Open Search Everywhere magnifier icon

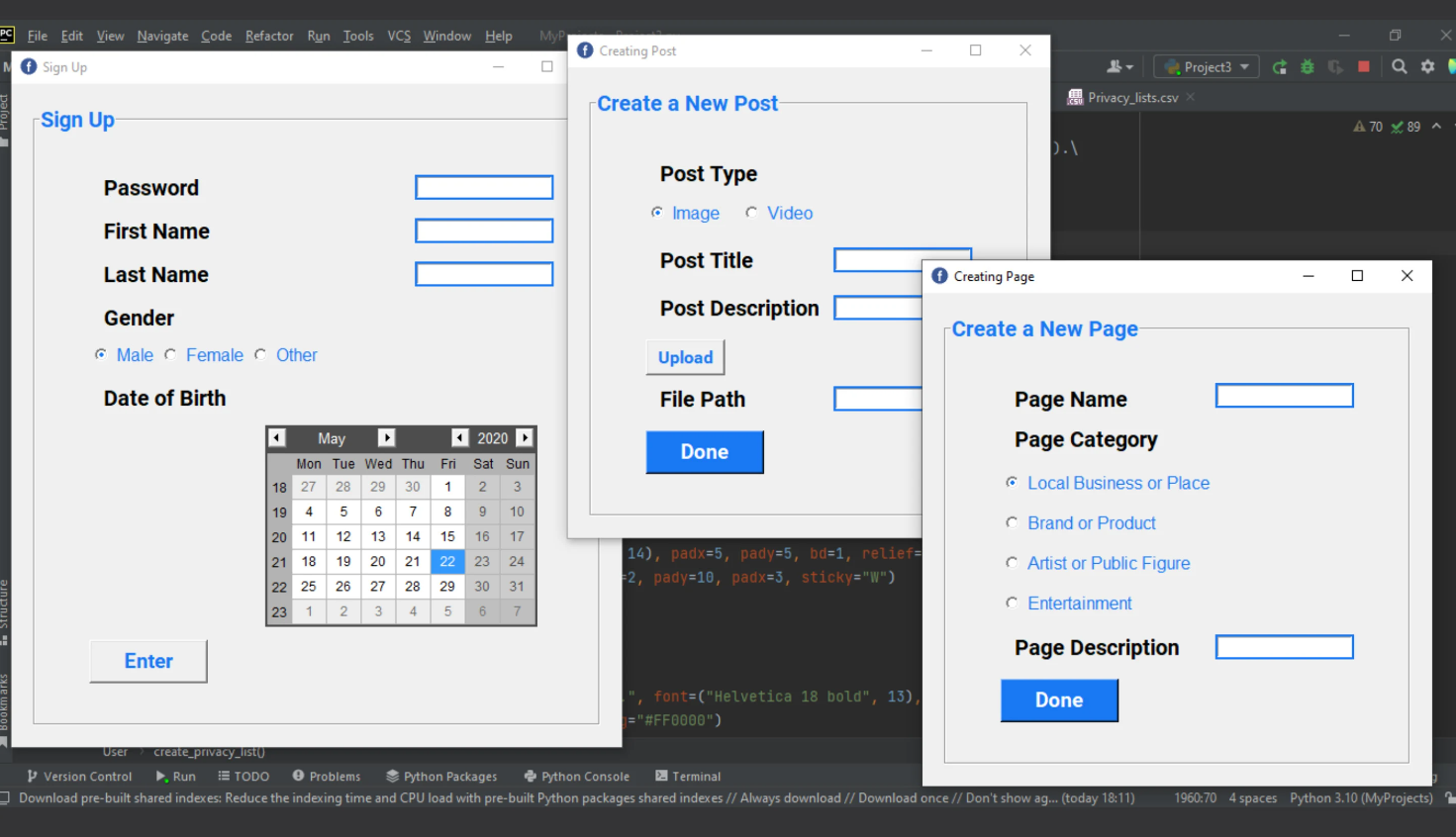[x=1400, y=66]
